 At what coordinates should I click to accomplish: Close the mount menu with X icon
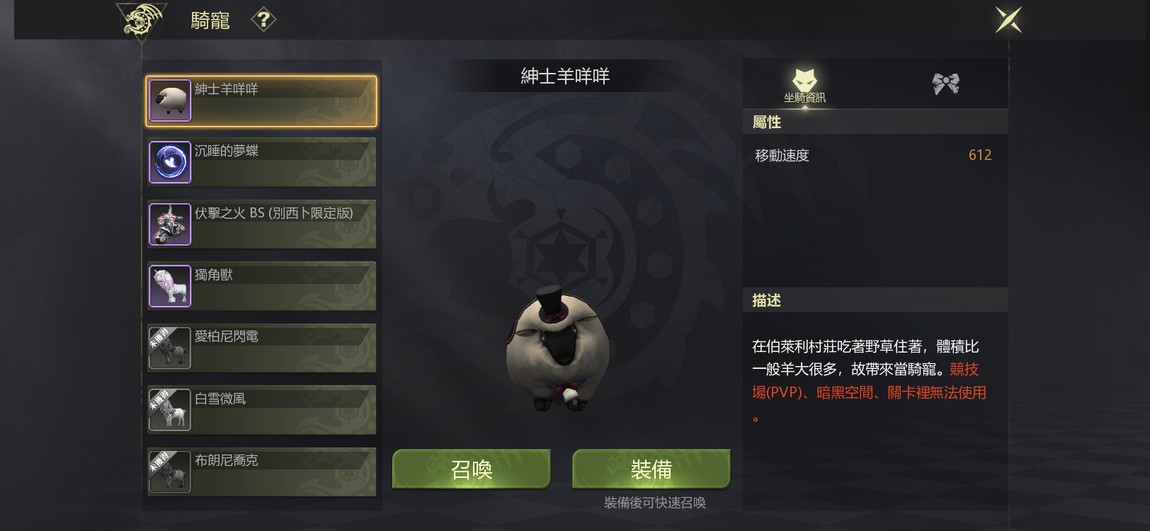tap(1008, 20)
